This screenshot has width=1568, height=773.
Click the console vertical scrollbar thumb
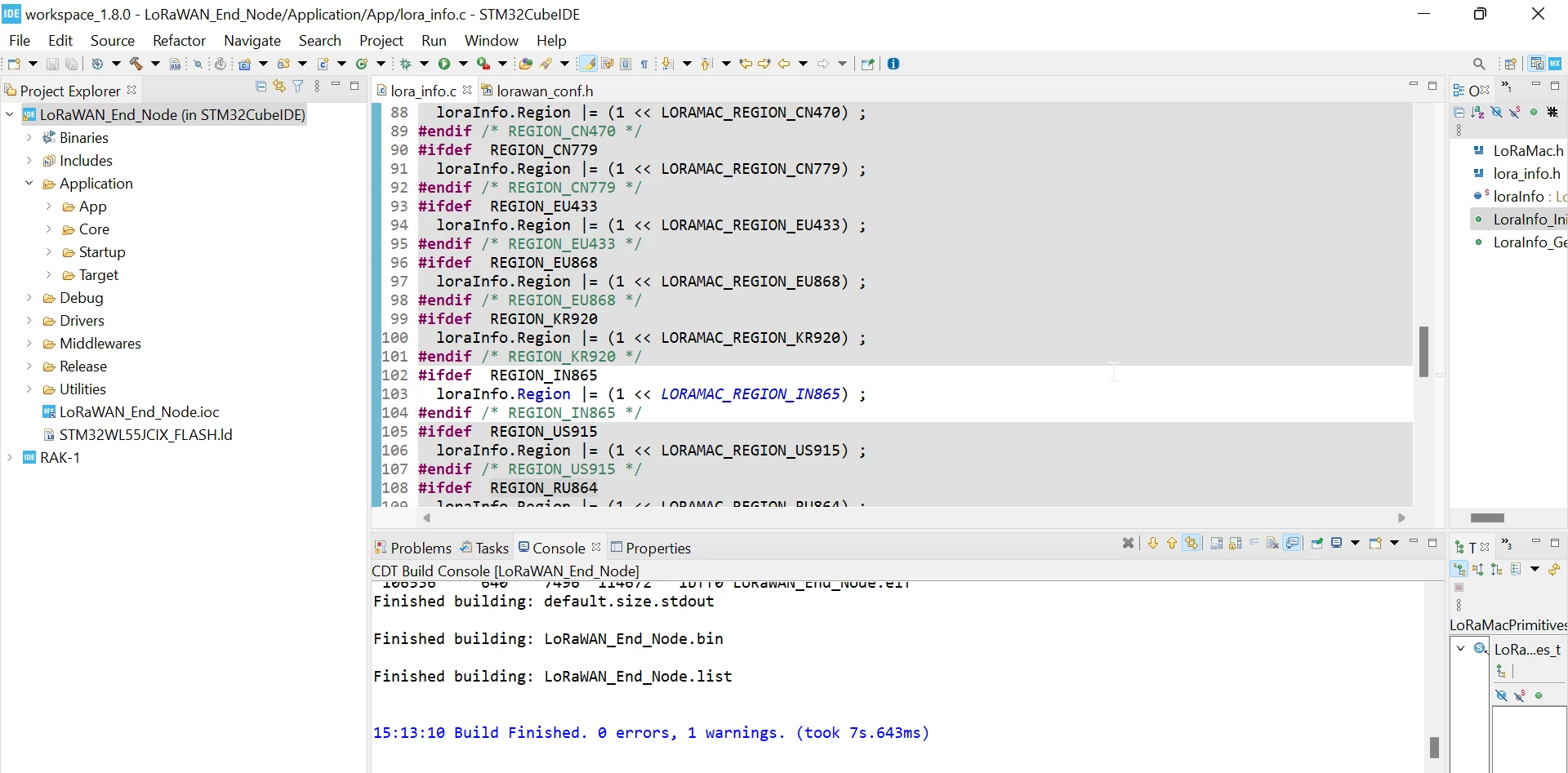[x=1434, y=747]
